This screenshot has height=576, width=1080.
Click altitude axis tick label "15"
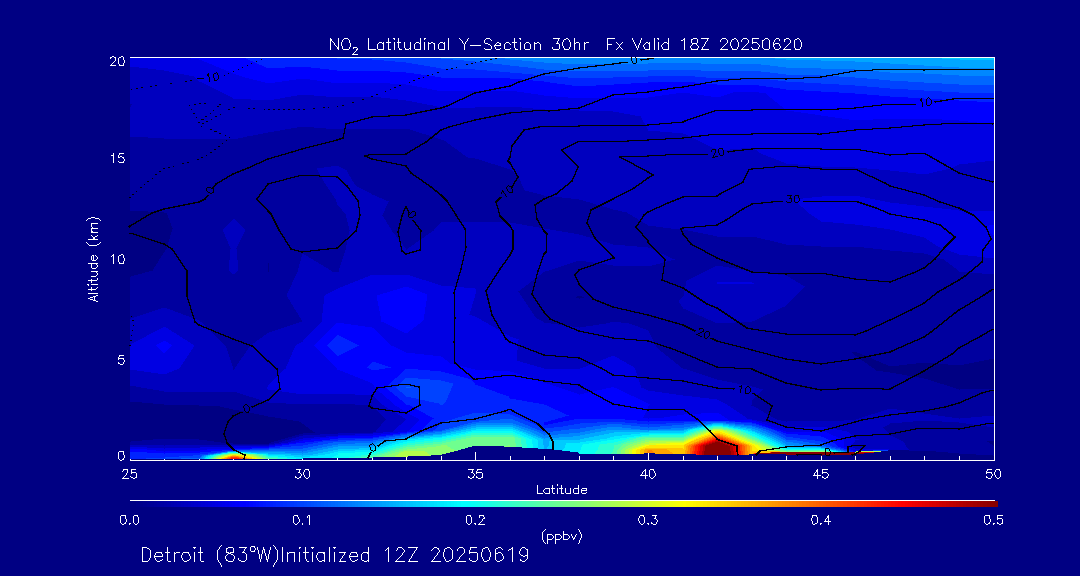[x=116, y=158]
